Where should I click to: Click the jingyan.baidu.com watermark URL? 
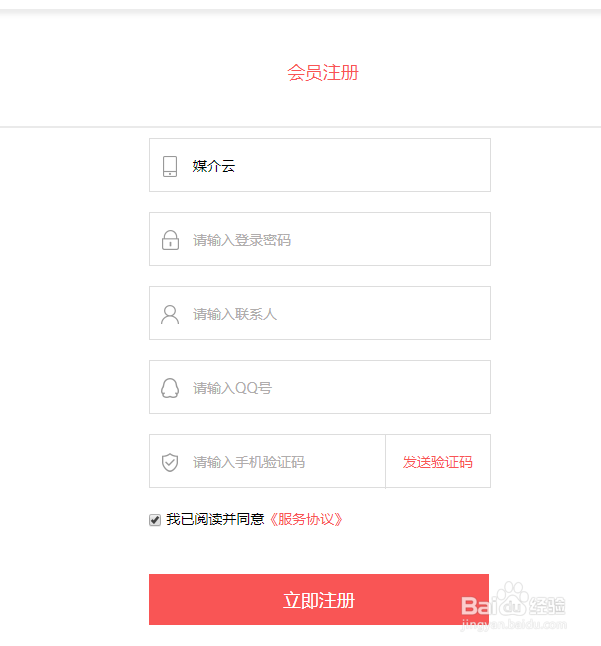512,625
